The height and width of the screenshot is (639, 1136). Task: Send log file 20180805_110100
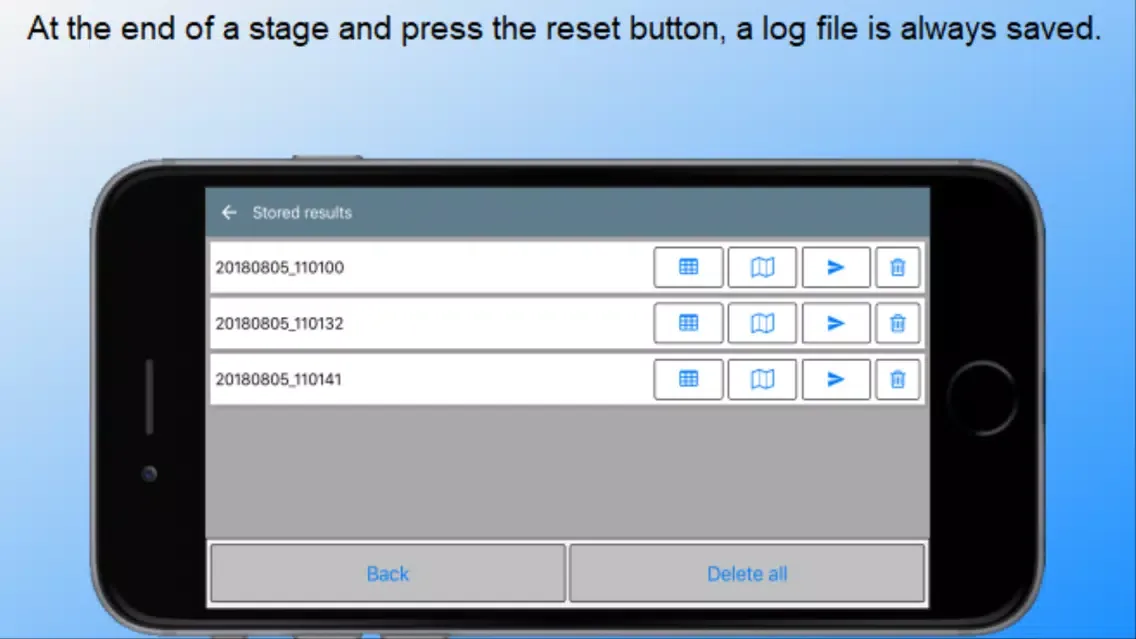click(836, 267)
